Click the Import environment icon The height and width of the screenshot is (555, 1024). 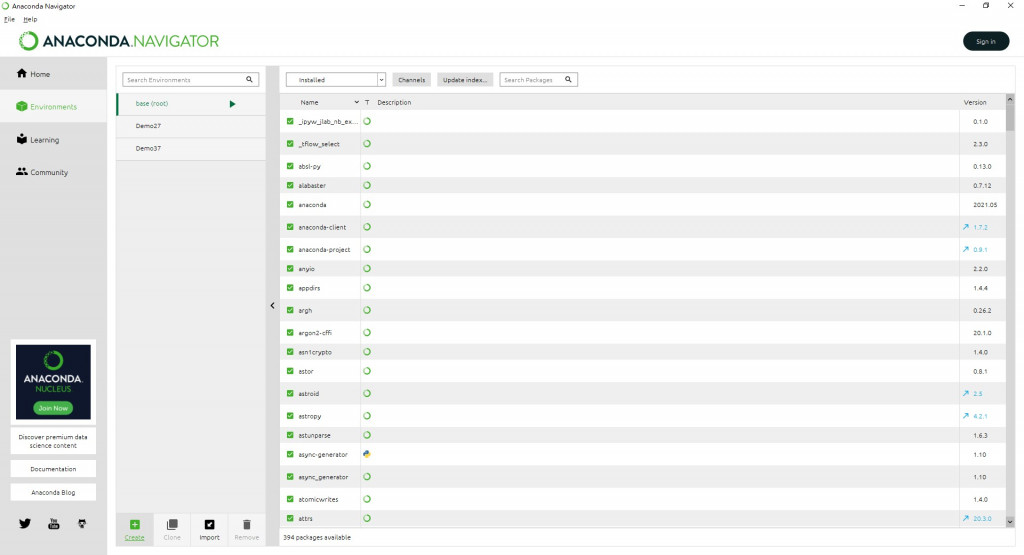coord(209,524)
